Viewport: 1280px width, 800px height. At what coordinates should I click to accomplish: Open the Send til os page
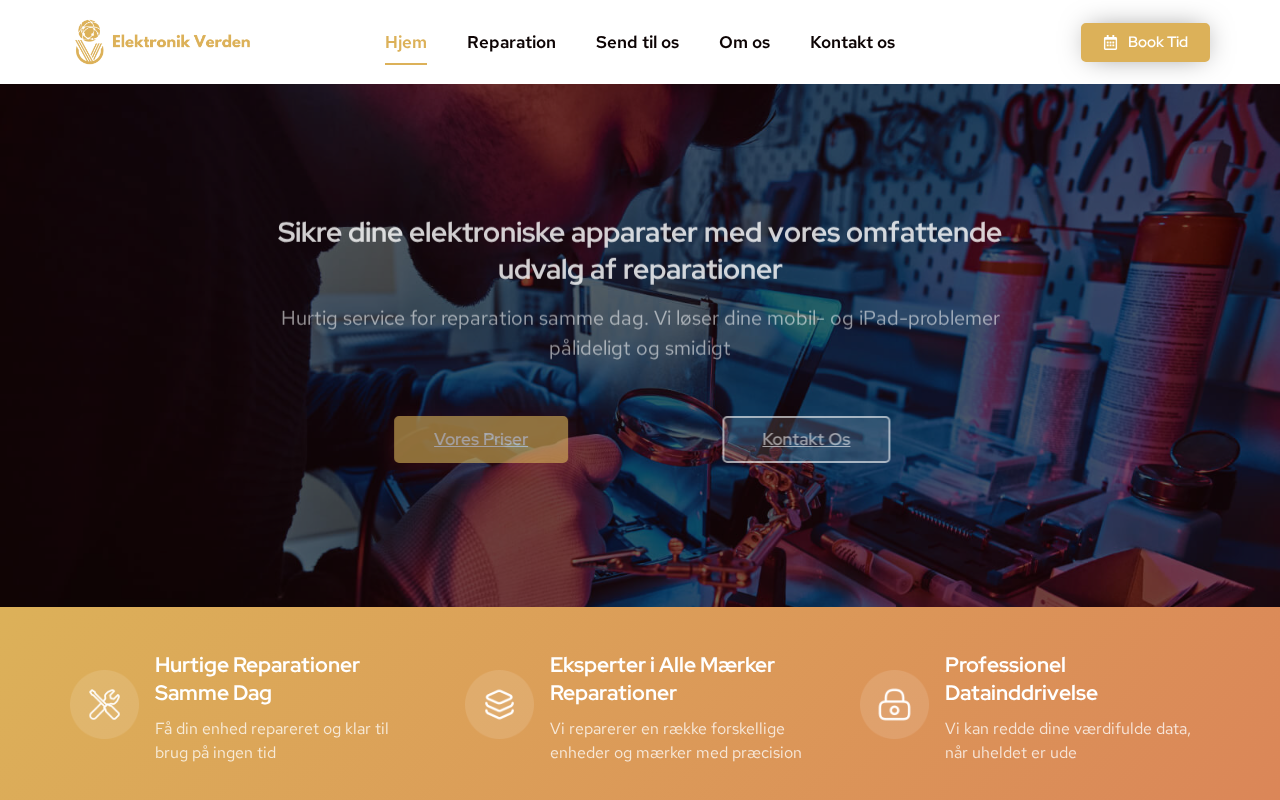point(637,42)
